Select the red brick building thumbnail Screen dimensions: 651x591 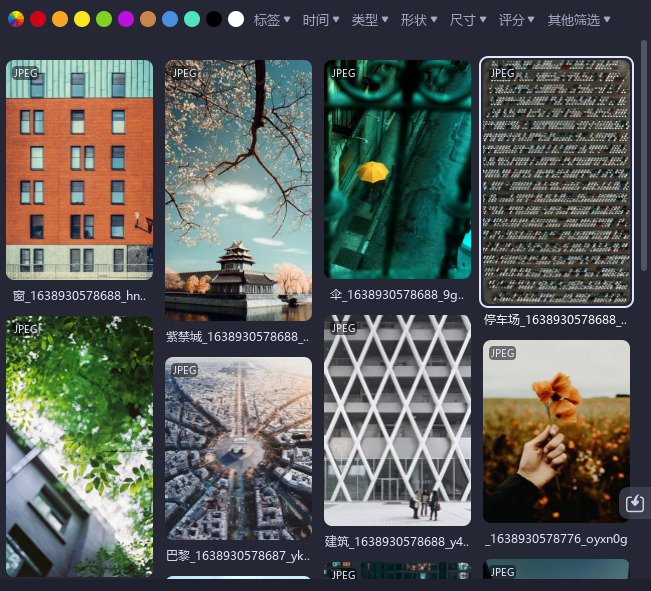79,170
